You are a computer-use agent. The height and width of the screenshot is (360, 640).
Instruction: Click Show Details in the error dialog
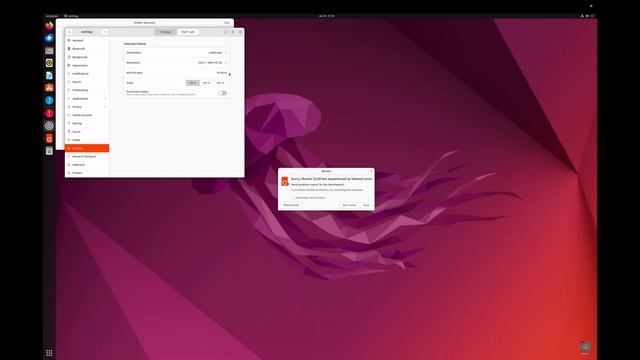(x=291, y=205)
